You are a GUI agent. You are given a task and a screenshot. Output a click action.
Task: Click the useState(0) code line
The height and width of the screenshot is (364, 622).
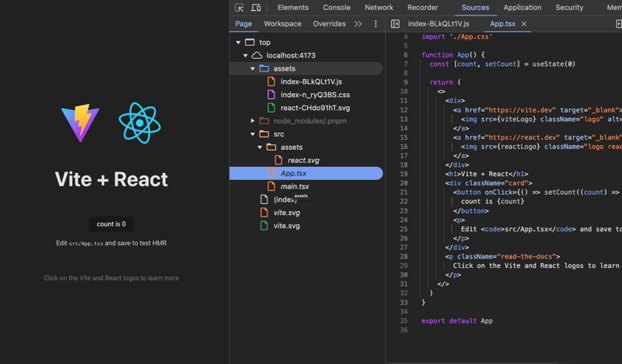[502, 64]
